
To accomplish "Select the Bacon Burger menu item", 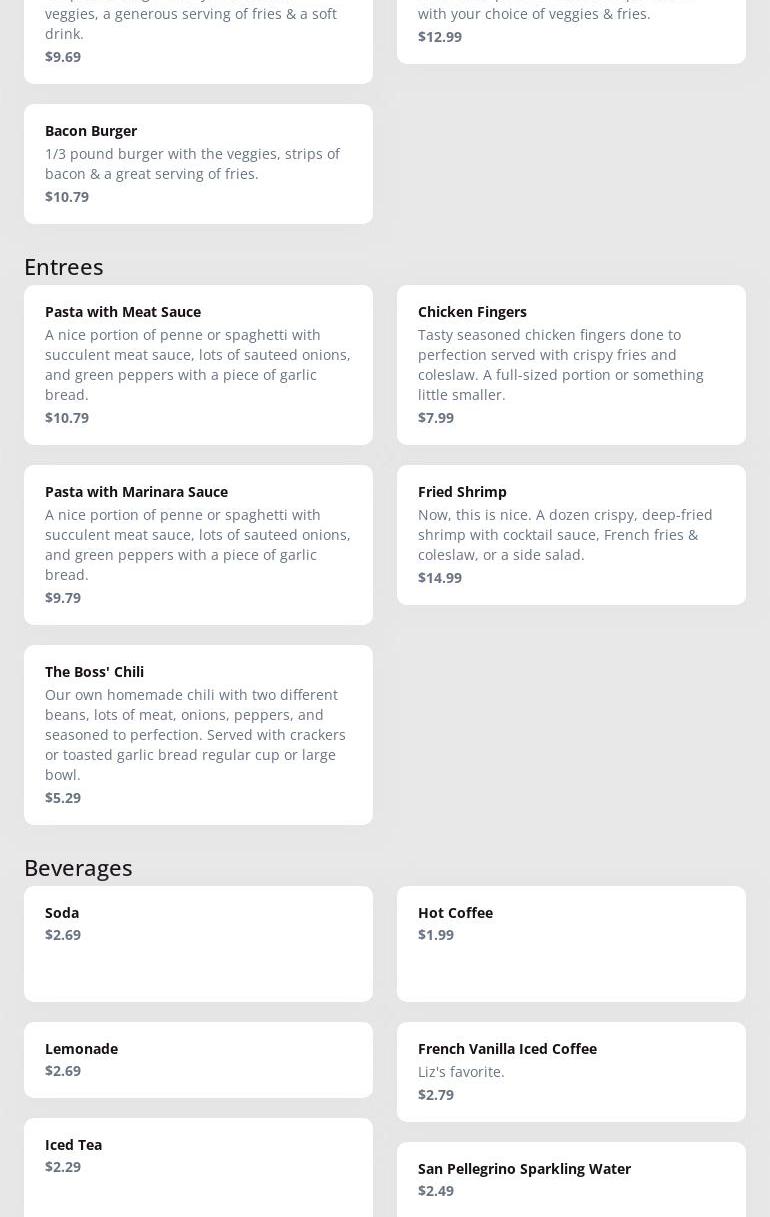I will click(x=198, y=164).
